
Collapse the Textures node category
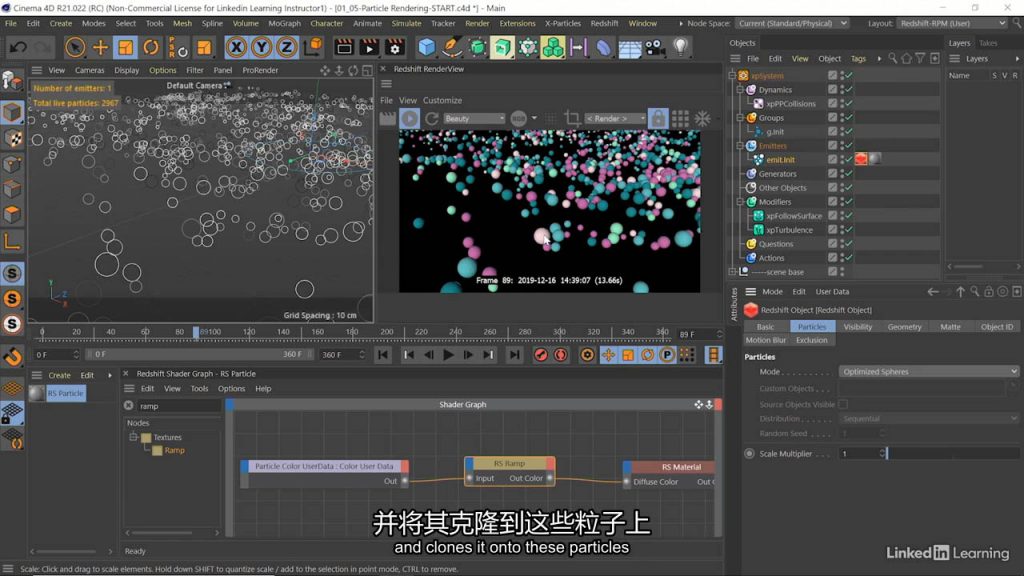tap(133, 437)
